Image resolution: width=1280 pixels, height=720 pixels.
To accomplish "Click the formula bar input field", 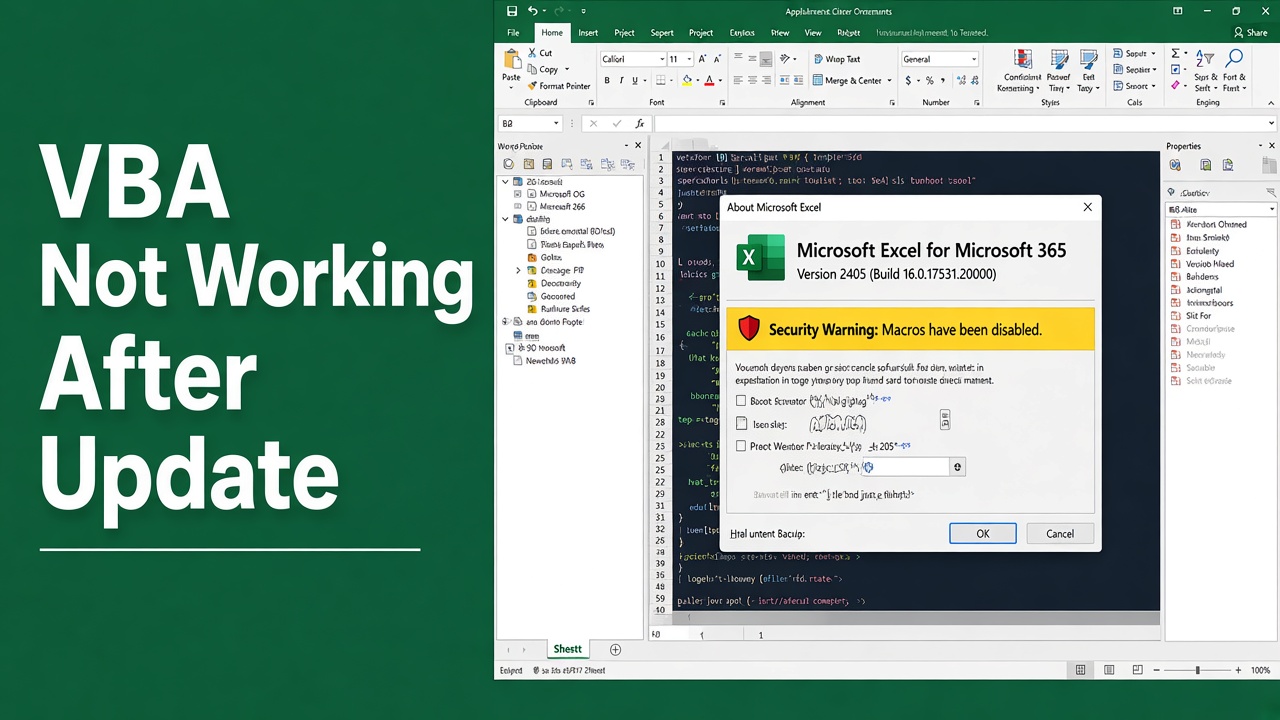I will [x=960, y=124].
